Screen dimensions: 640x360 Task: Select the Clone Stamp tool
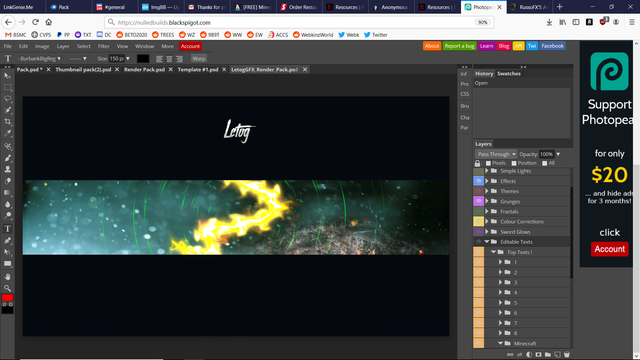coord(7,169)
